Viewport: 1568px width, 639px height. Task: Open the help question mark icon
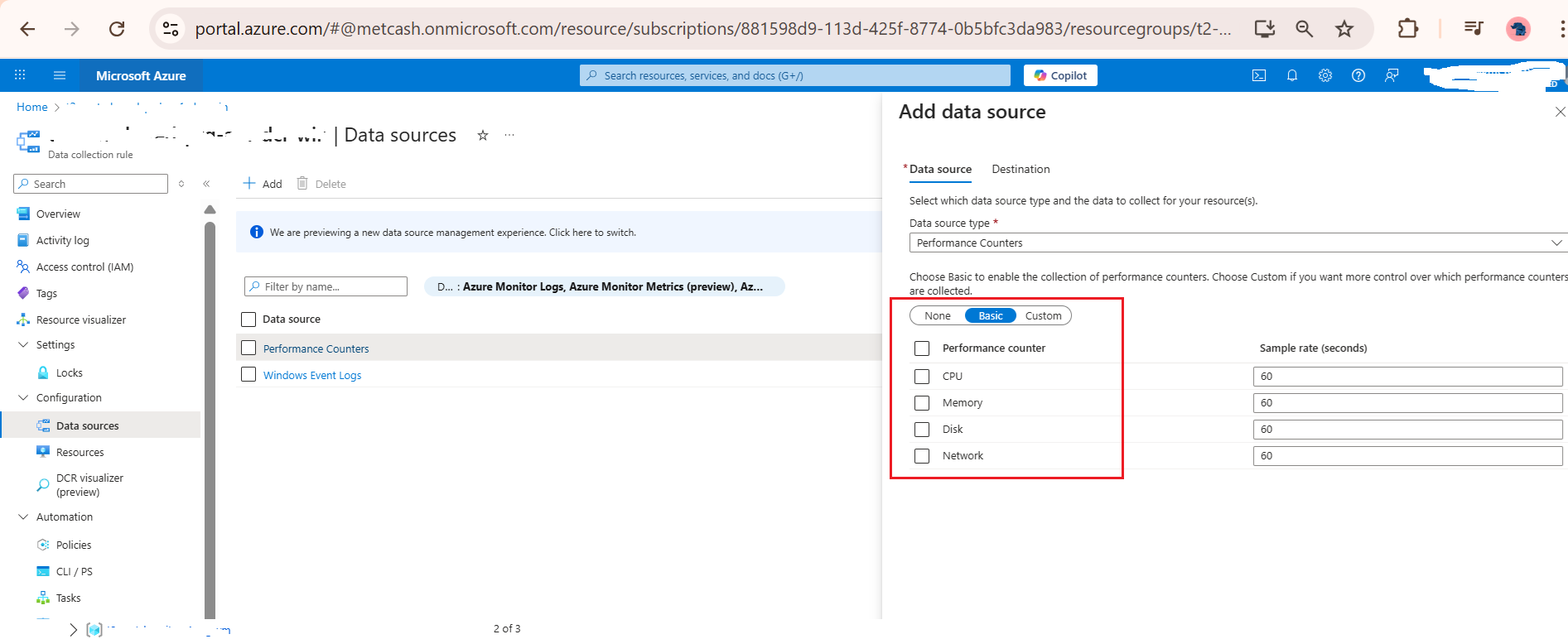point(1358,75)
